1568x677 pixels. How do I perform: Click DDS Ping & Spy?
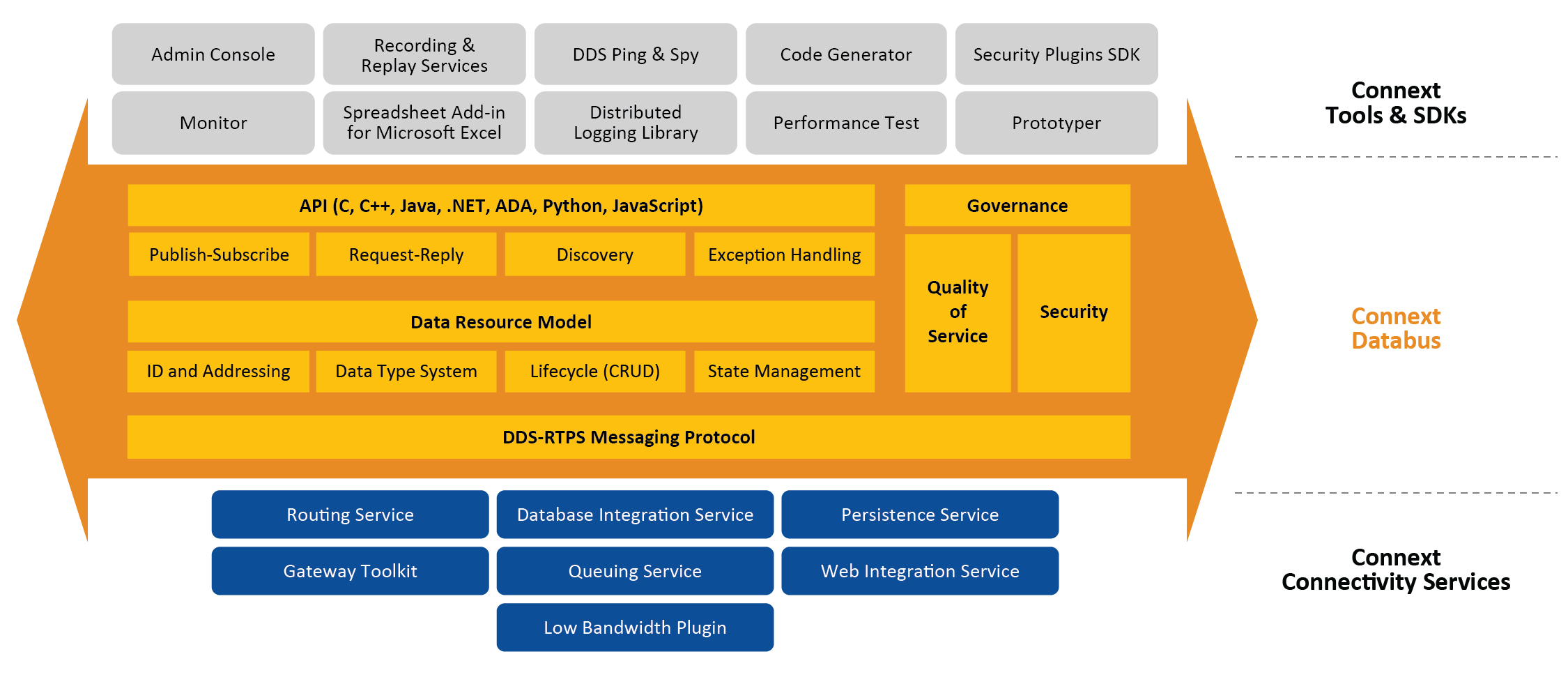(636, 54)
